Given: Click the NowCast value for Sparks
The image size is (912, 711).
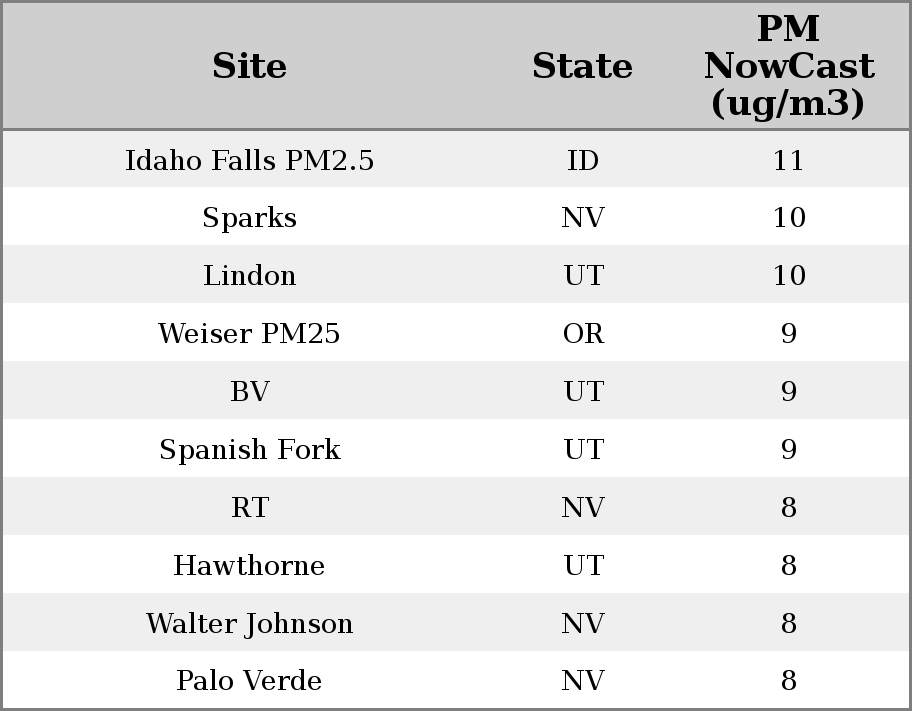Looking at the screenshot, I should 788,218.
